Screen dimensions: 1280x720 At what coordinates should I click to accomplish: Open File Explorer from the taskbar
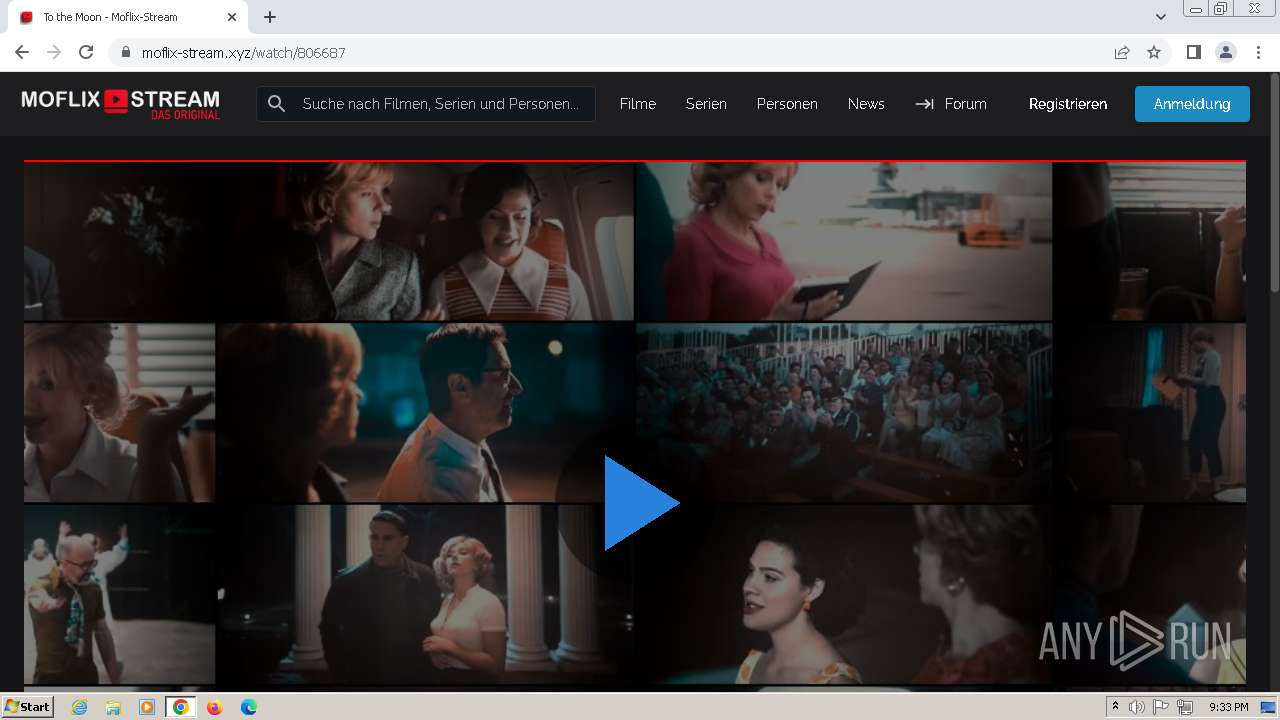coord(113,707)
